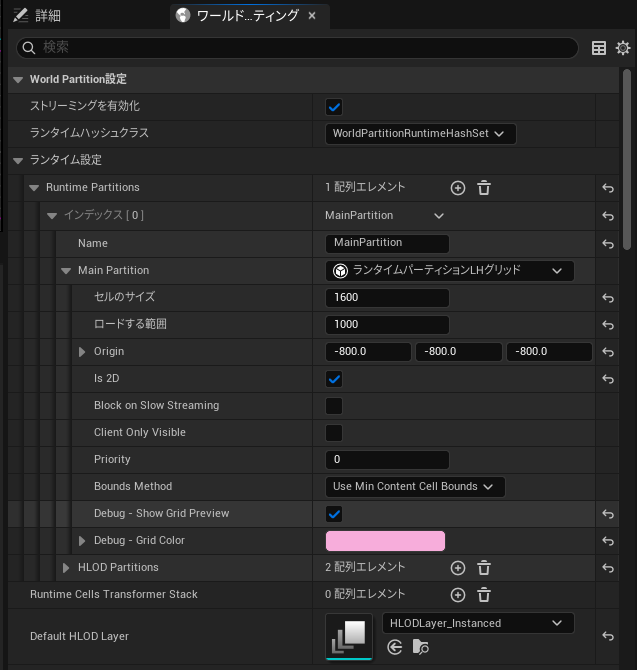The width and height of the screenshot is (637, 670).
Task: Open the MainPartition index dropdown
Action: pos(385,216)
